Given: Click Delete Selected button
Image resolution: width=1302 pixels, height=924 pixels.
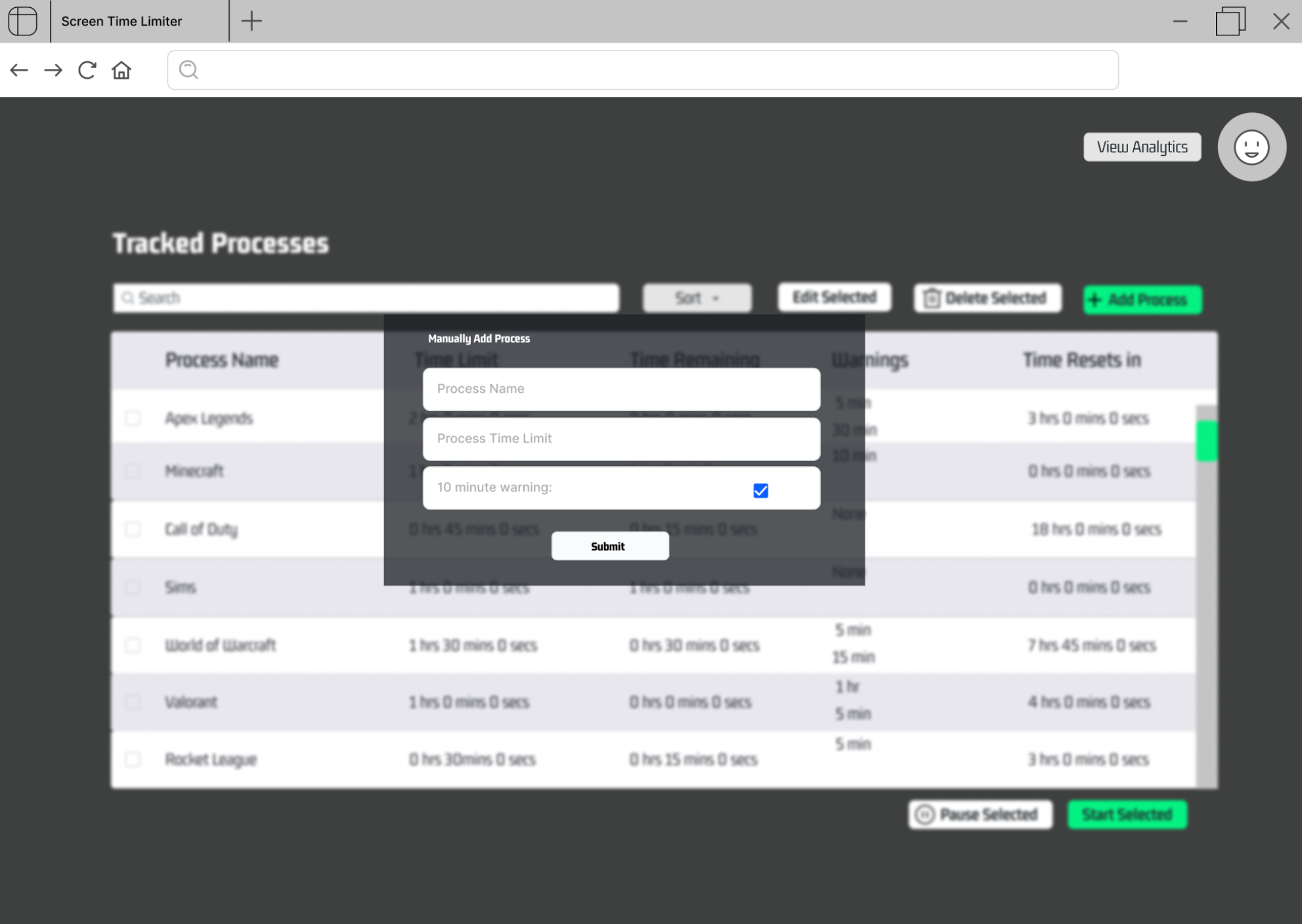Looking at the screenshot, I should pos(987,298).
